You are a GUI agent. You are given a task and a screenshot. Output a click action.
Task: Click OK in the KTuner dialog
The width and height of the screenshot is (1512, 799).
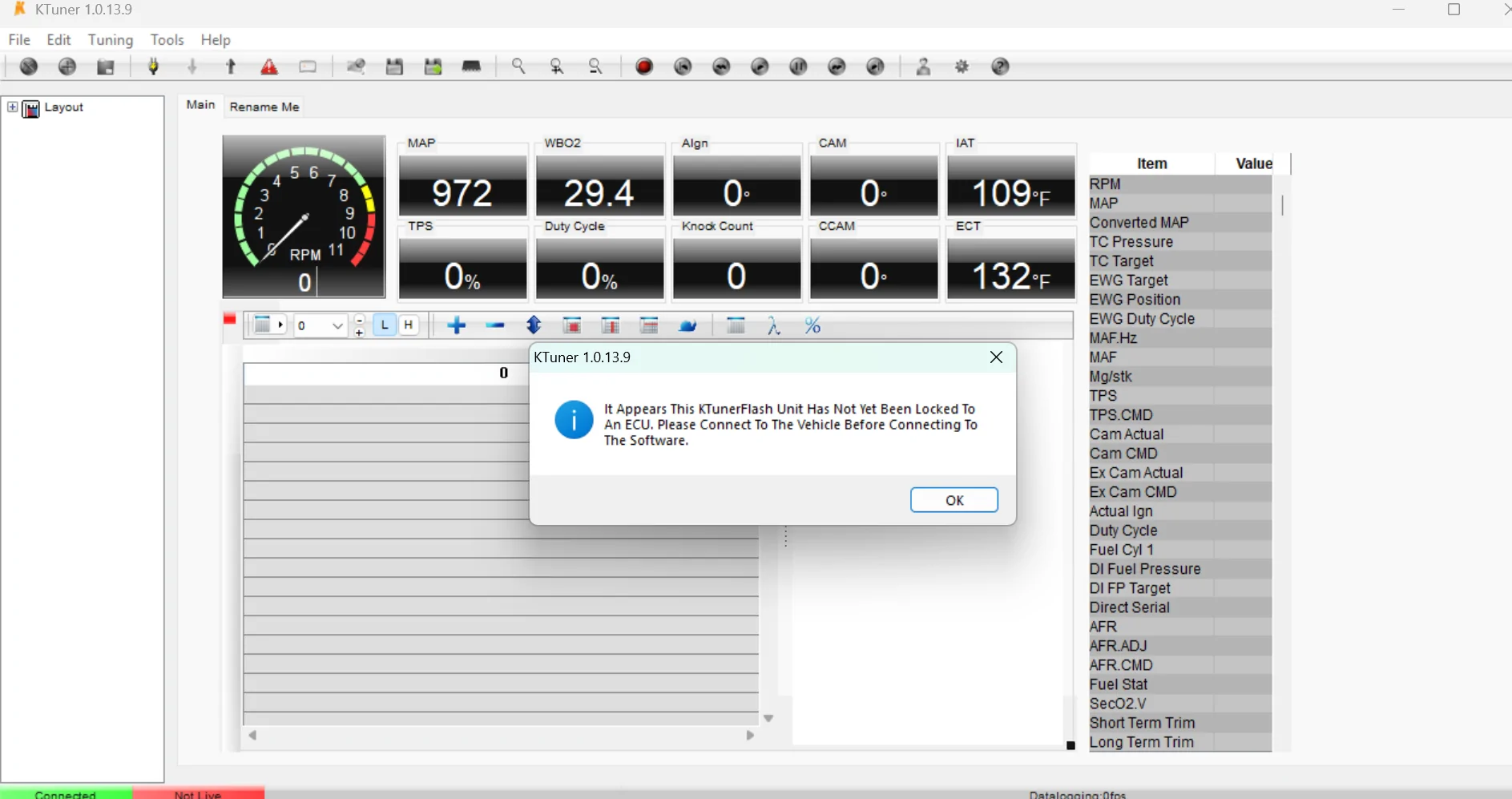[954, 500]
